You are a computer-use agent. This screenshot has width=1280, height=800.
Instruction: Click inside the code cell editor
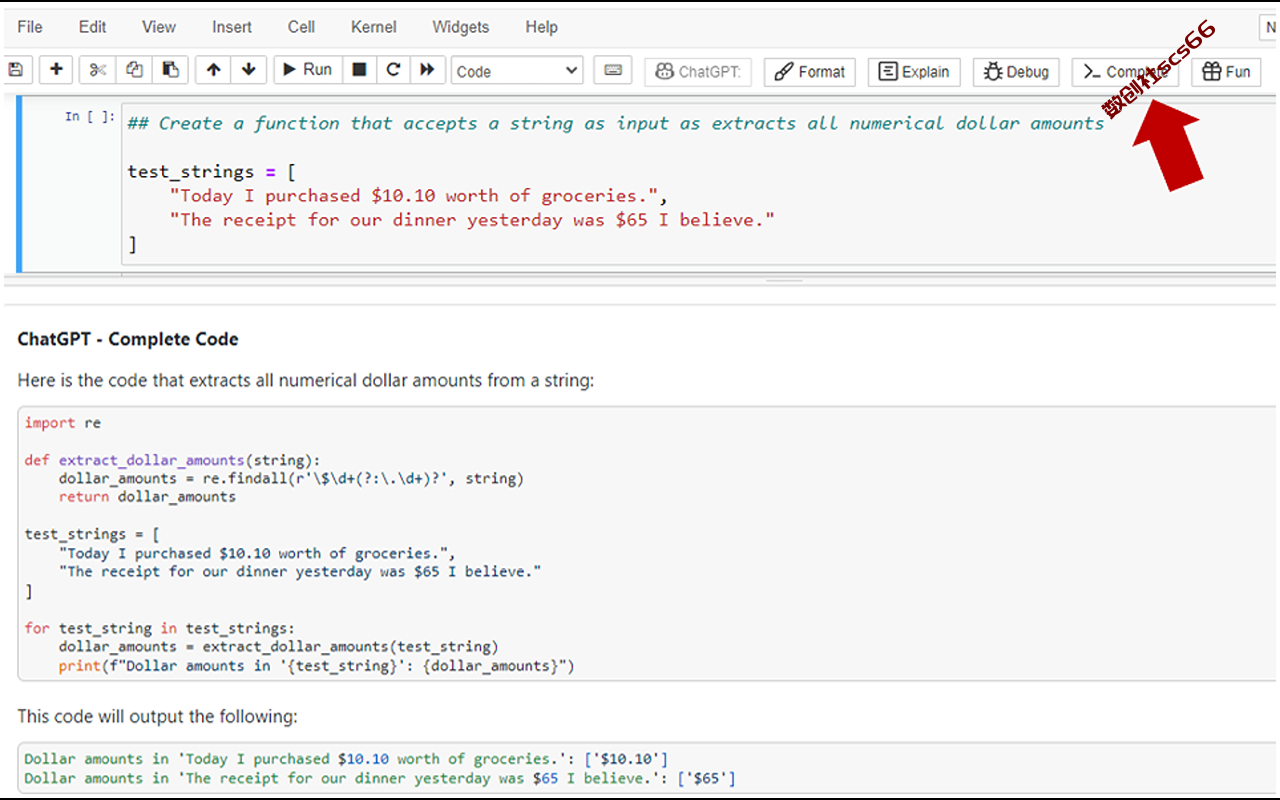(x=698, y=184)
